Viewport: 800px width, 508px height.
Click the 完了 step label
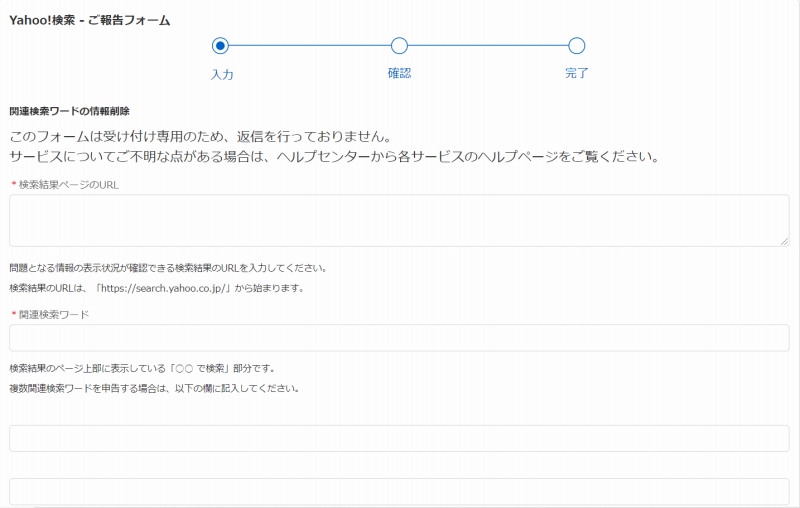[x=577, y=73]
